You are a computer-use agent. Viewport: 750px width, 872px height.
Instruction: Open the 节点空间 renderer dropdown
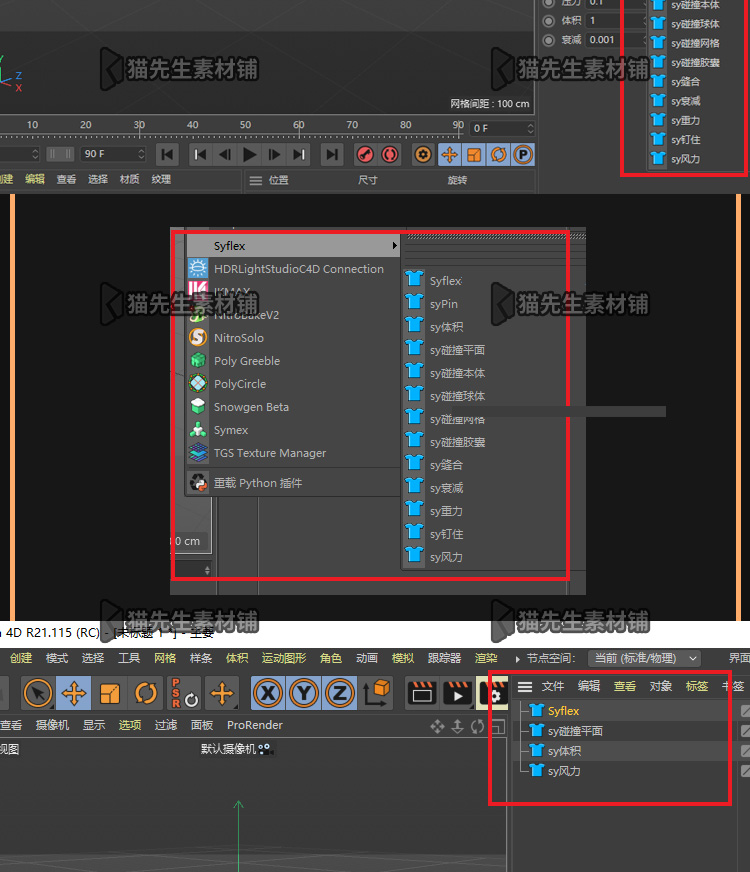coord(644,658)
